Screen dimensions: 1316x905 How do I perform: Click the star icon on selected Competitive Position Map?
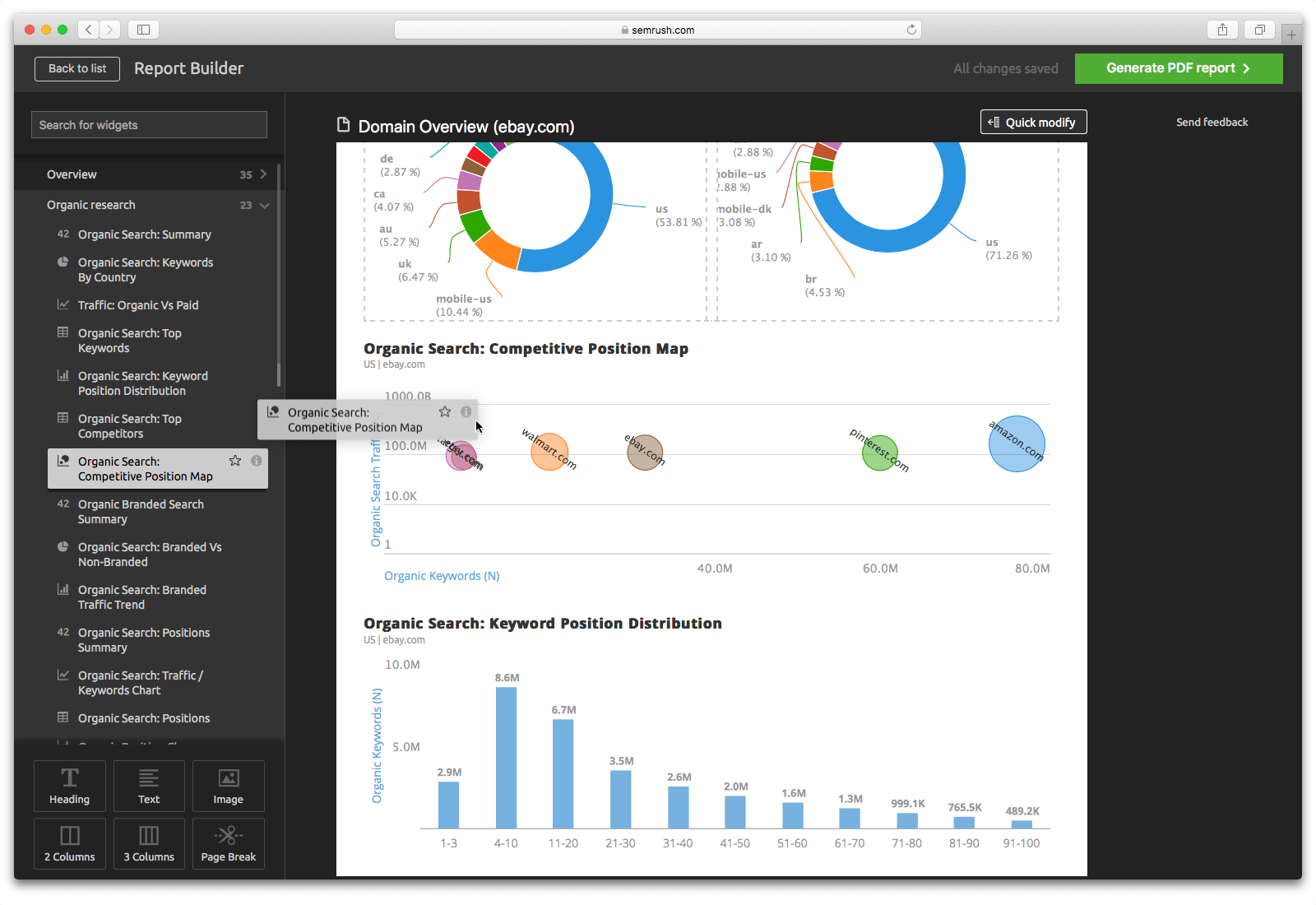click(x=235, y=461)
